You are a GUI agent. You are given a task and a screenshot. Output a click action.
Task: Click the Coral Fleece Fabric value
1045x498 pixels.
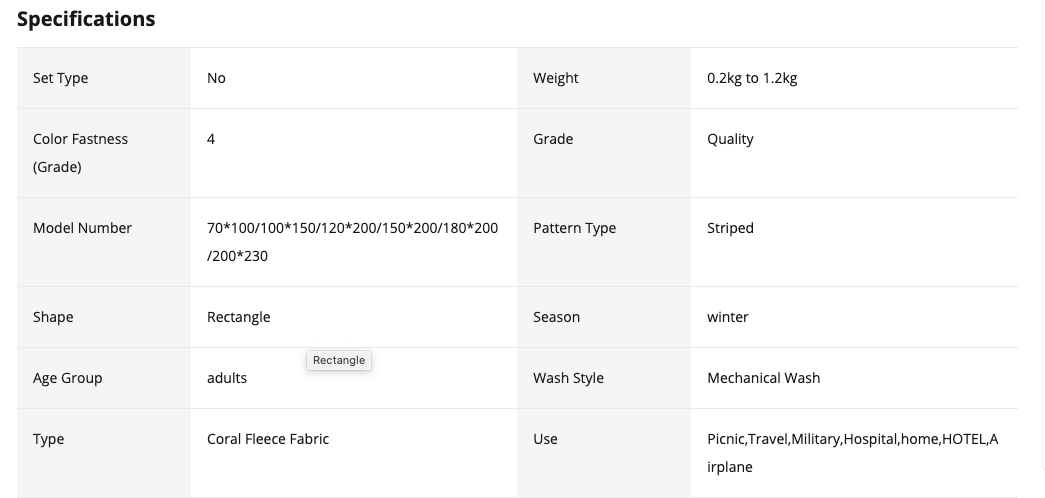pos(268,439)
